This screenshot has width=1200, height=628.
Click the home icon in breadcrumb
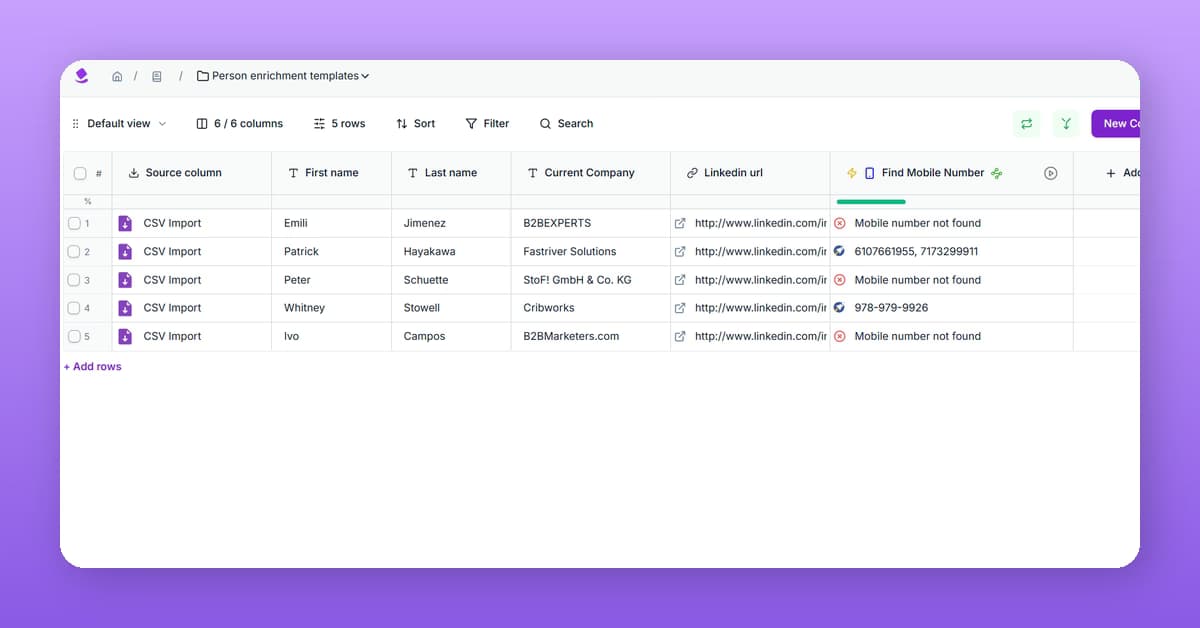click(117, 76)
